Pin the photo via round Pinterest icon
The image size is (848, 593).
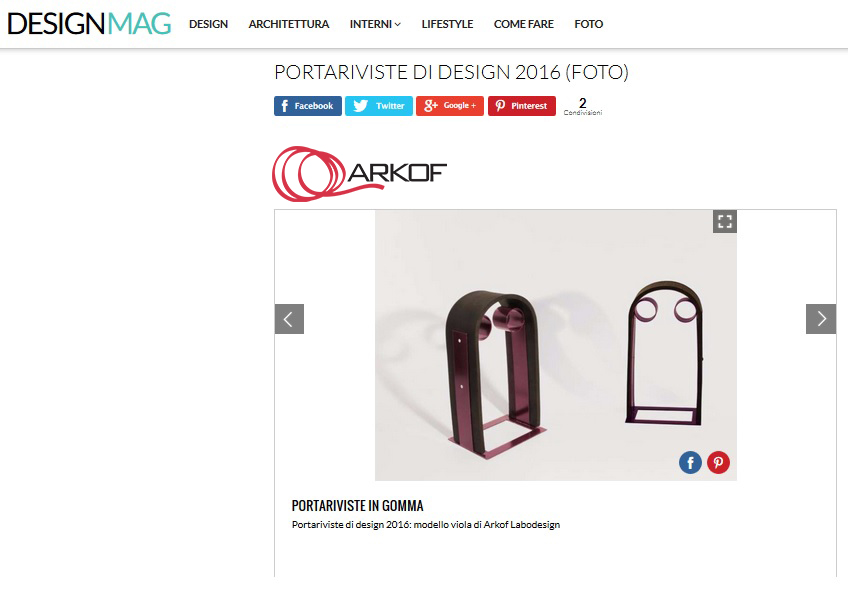tap(718, 463)
